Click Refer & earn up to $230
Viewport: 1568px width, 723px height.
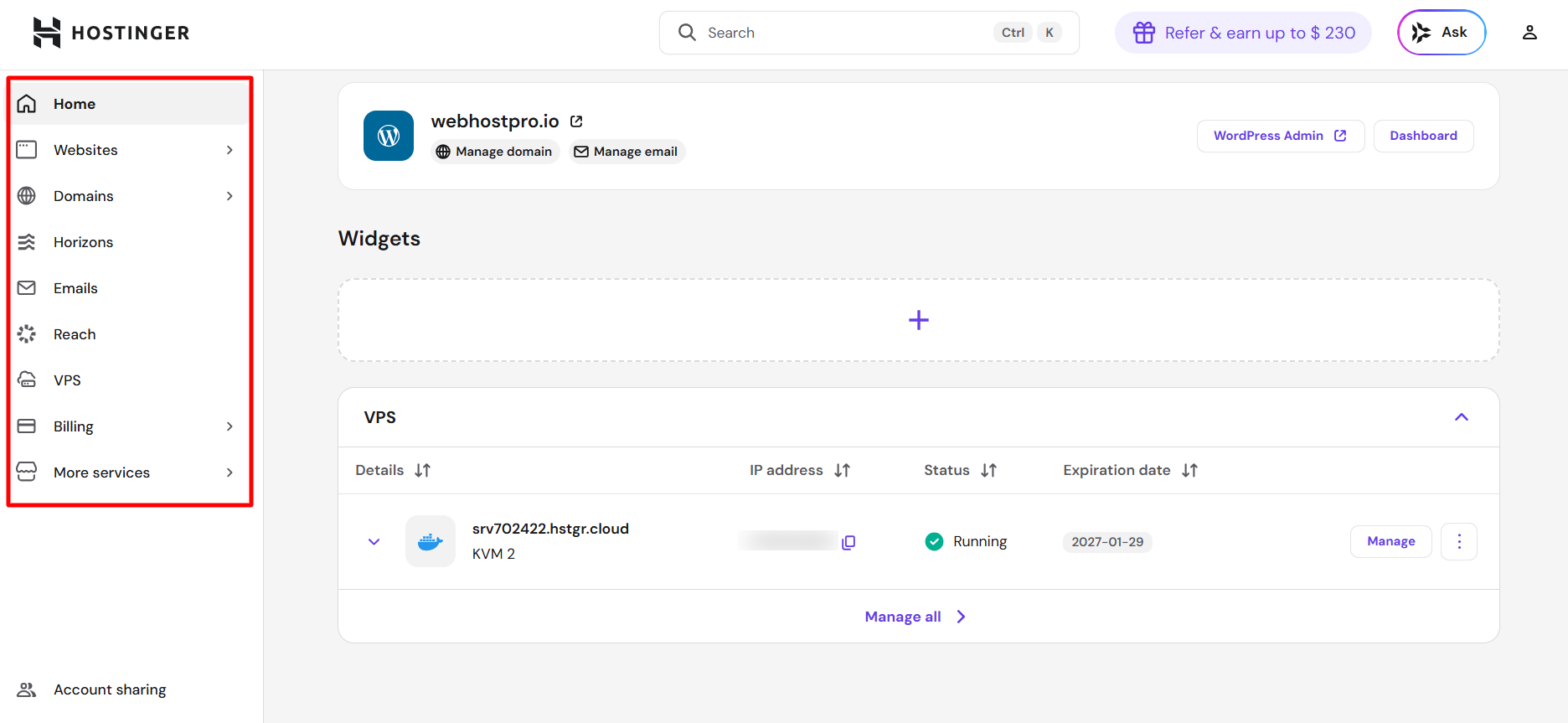[x=1243, y=33]
